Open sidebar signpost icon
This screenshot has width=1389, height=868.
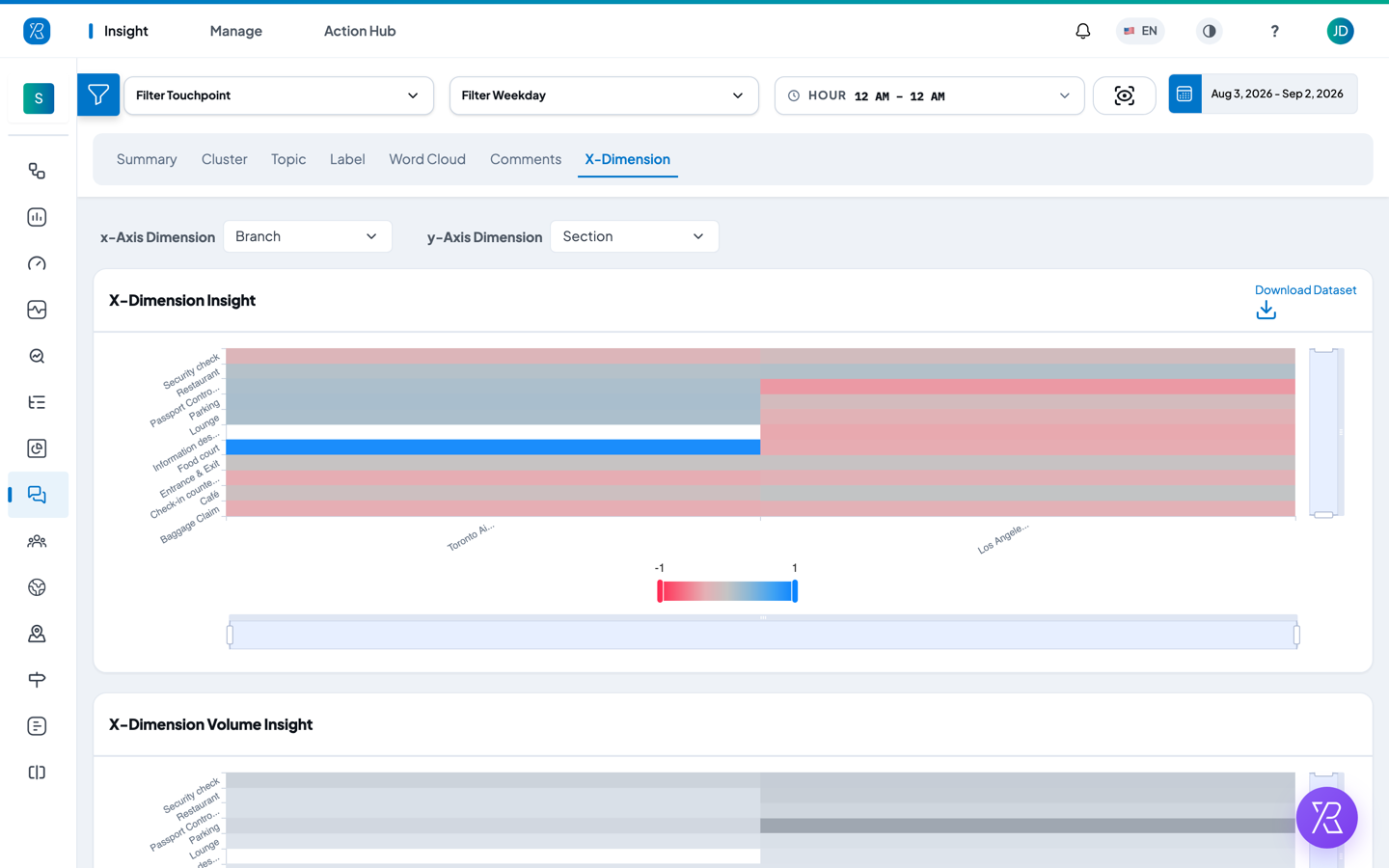[37, 680]
